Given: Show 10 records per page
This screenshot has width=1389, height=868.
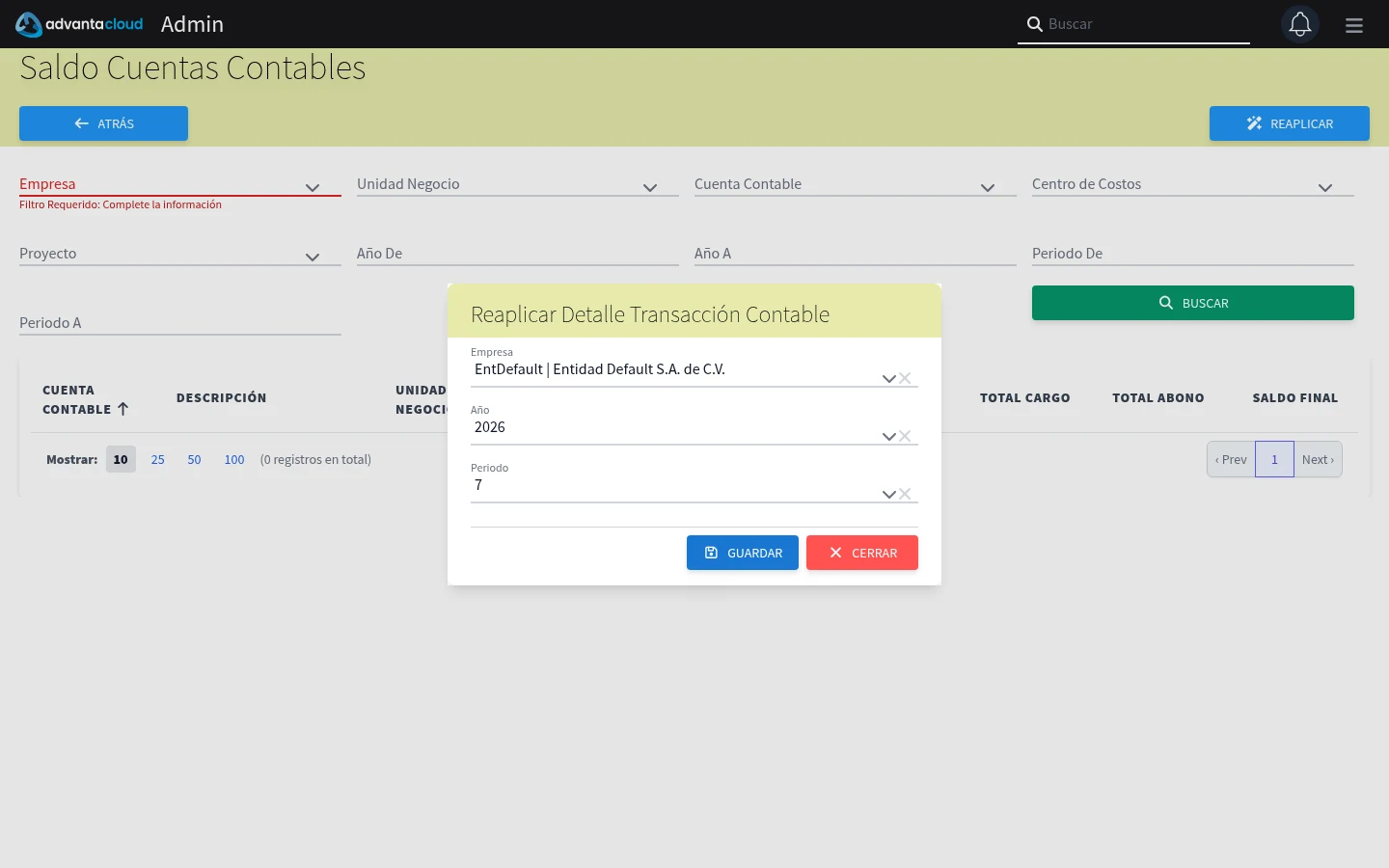Looking at the screenshot, I should point(121,459).
